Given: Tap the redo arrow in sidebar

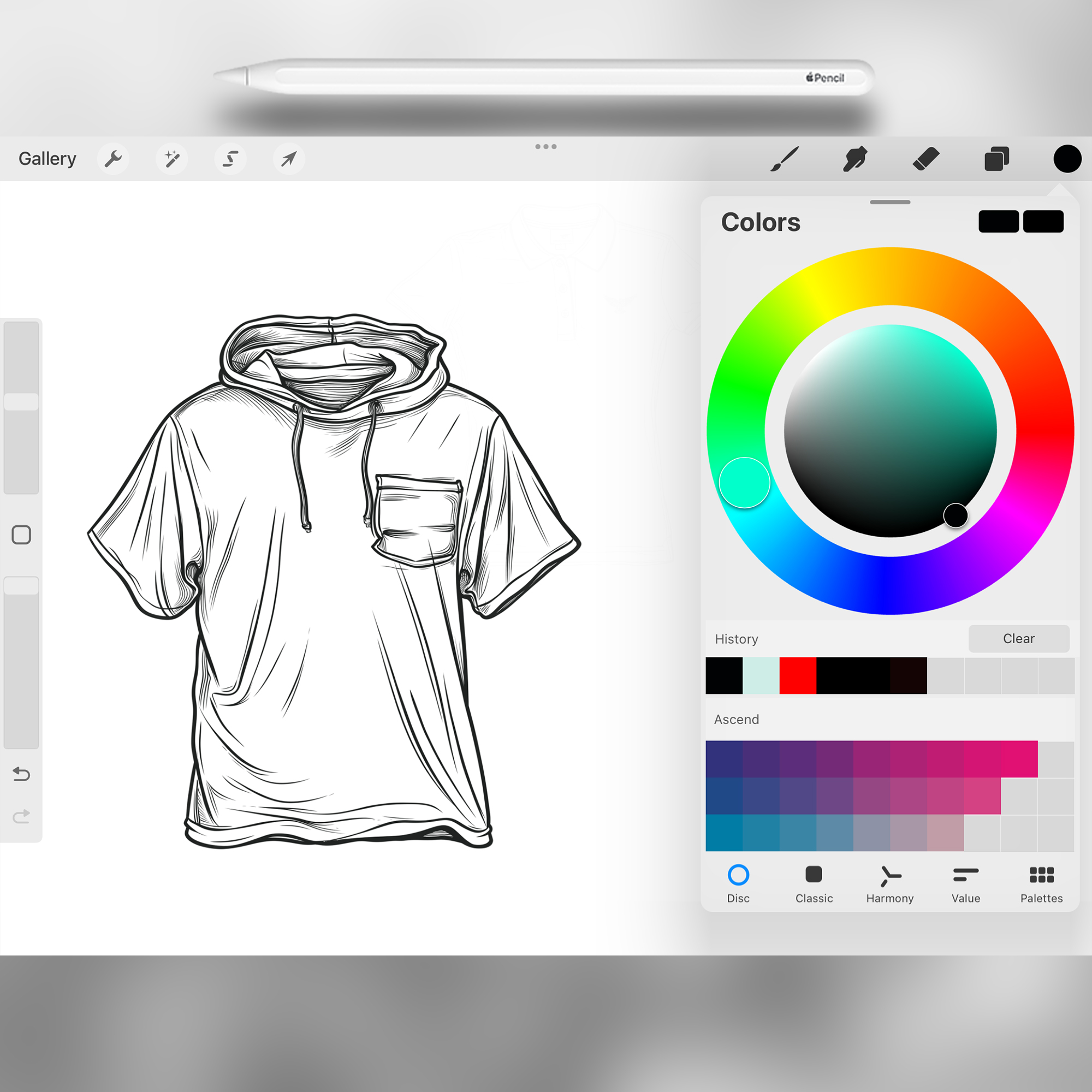Looking at the screenshot, I should [21, 817].
